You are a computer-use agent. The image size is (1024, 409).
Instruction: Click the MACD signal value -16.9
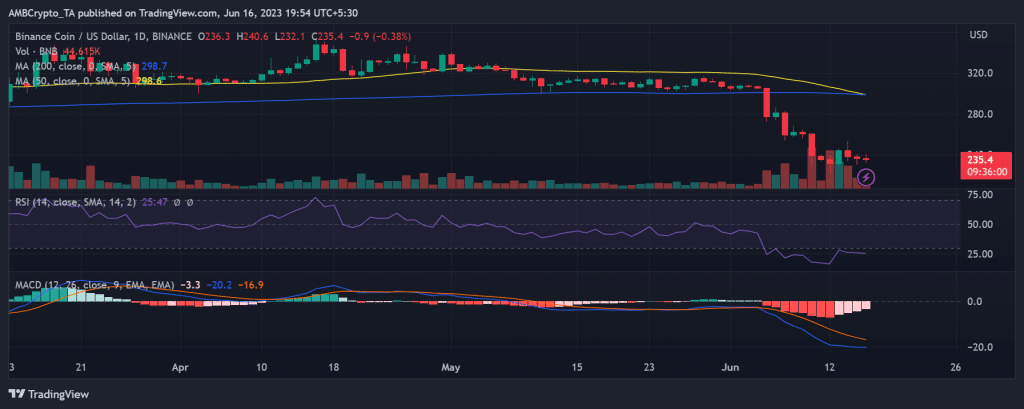click(250, 285)
